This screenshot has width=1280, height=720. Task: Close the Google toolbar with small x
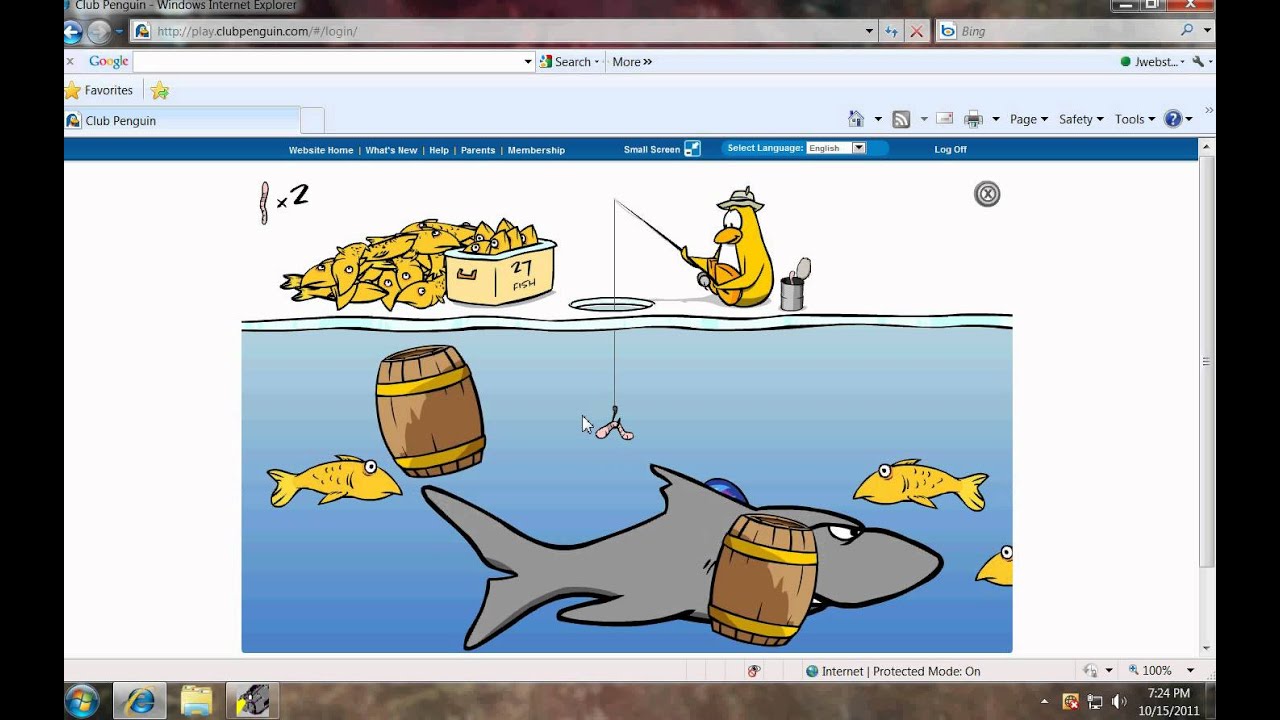tap(70, 61)
